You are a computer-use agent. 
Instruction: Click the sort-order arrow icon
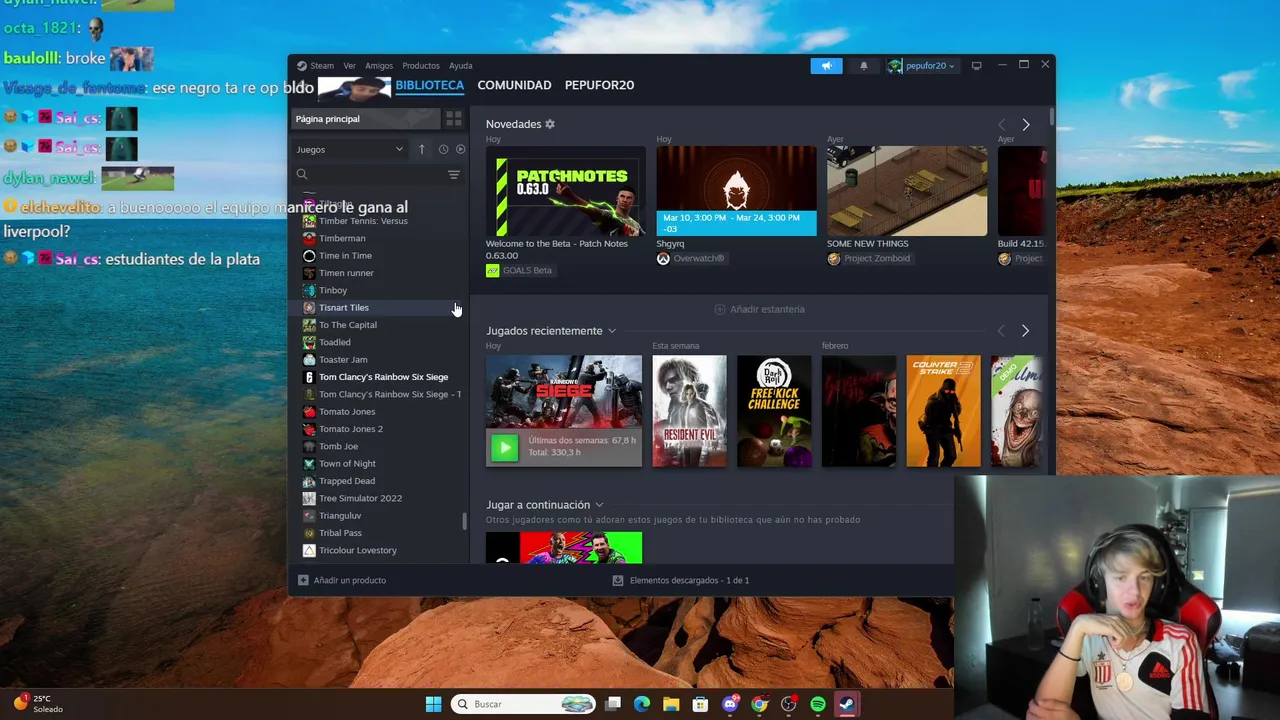pyautogui.click(x=422, y=149)
